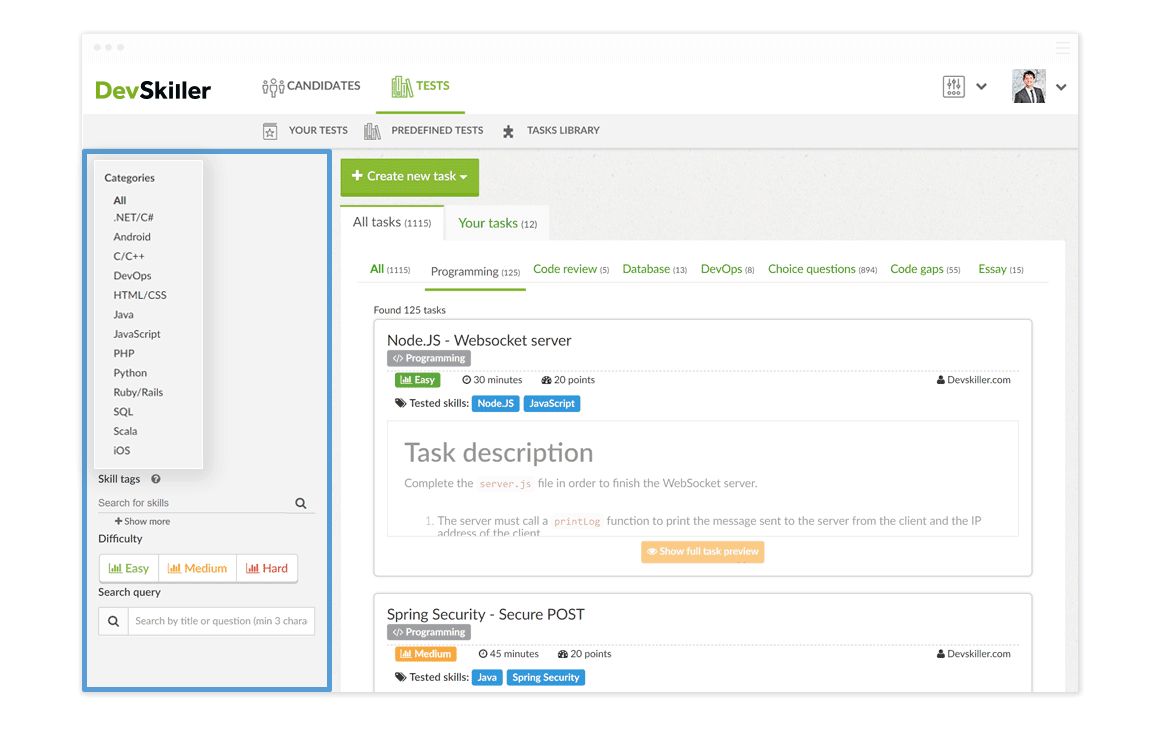
Task: Open the Candidates section icon
Action: tap(272, 86)
